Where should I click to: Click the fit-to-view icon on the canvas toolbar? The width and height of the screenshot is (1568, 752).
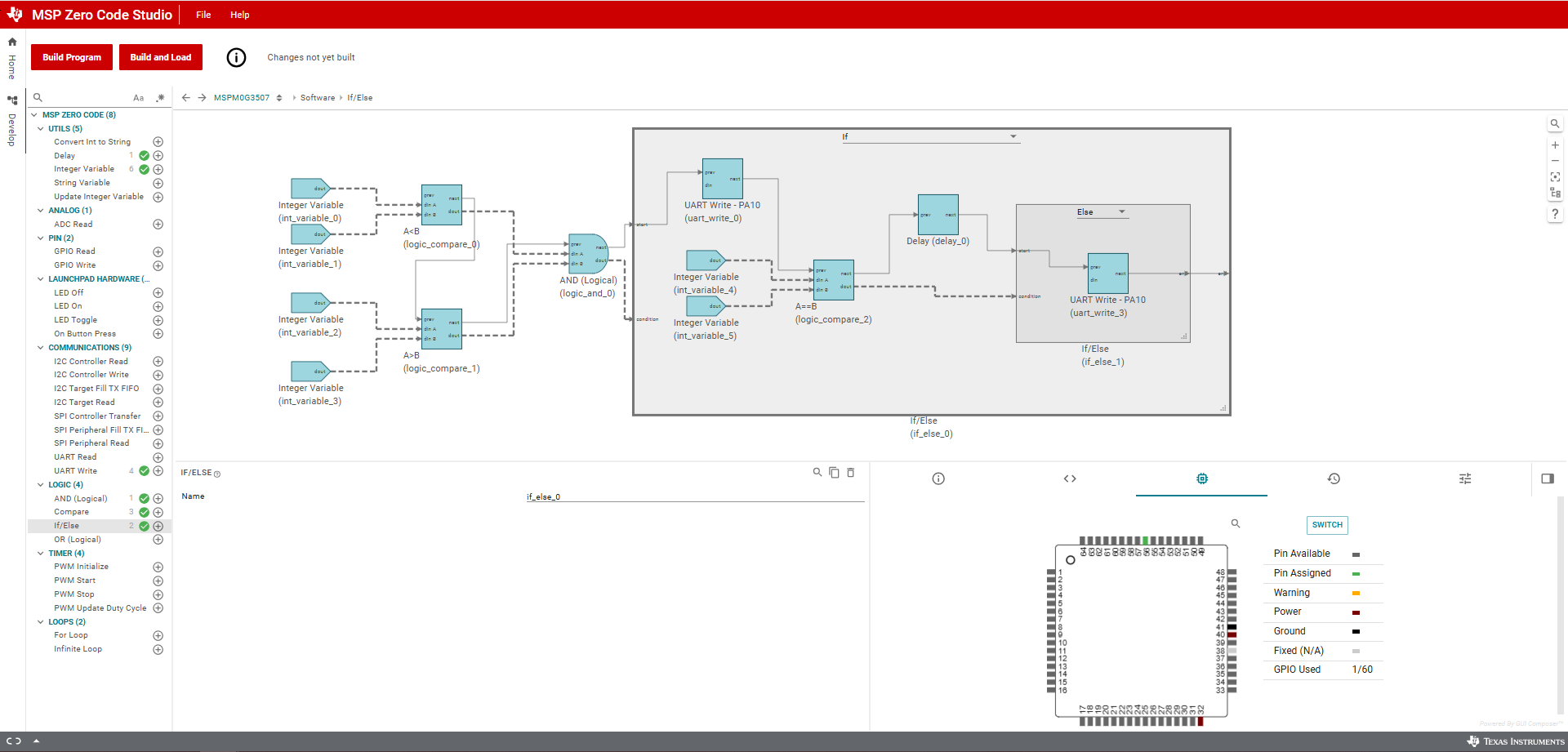click(x=1555, y=176)
